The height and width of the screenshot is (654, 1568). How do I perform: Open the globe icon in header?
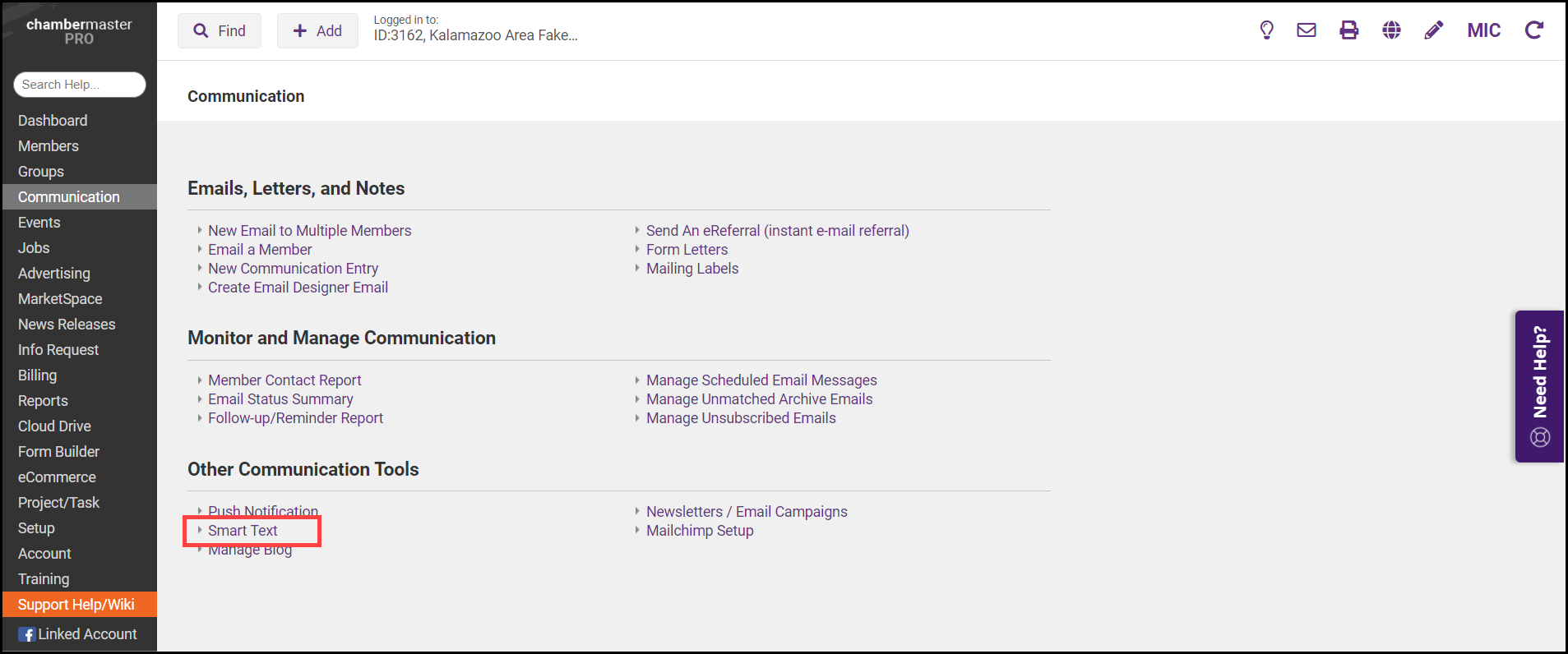1391,30
